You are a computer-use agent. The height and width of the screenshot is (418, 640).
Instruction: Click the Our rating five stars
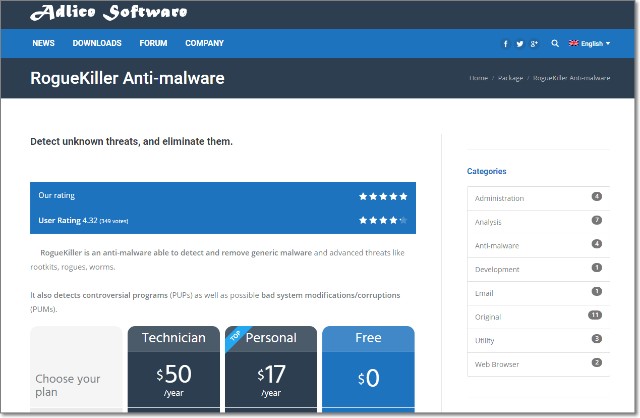click(383, 196)
